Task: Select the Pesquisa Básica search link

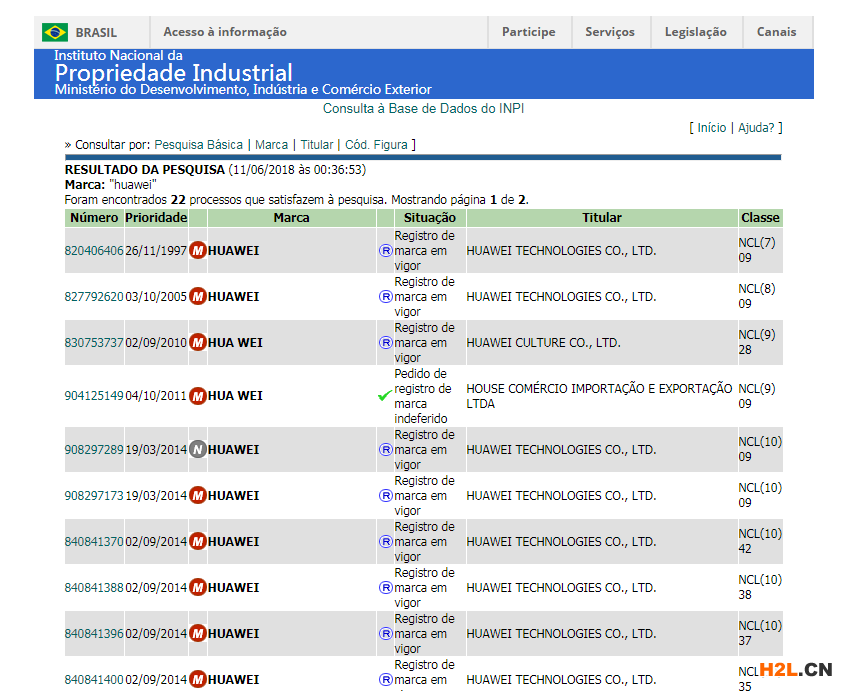Action: 198,145
